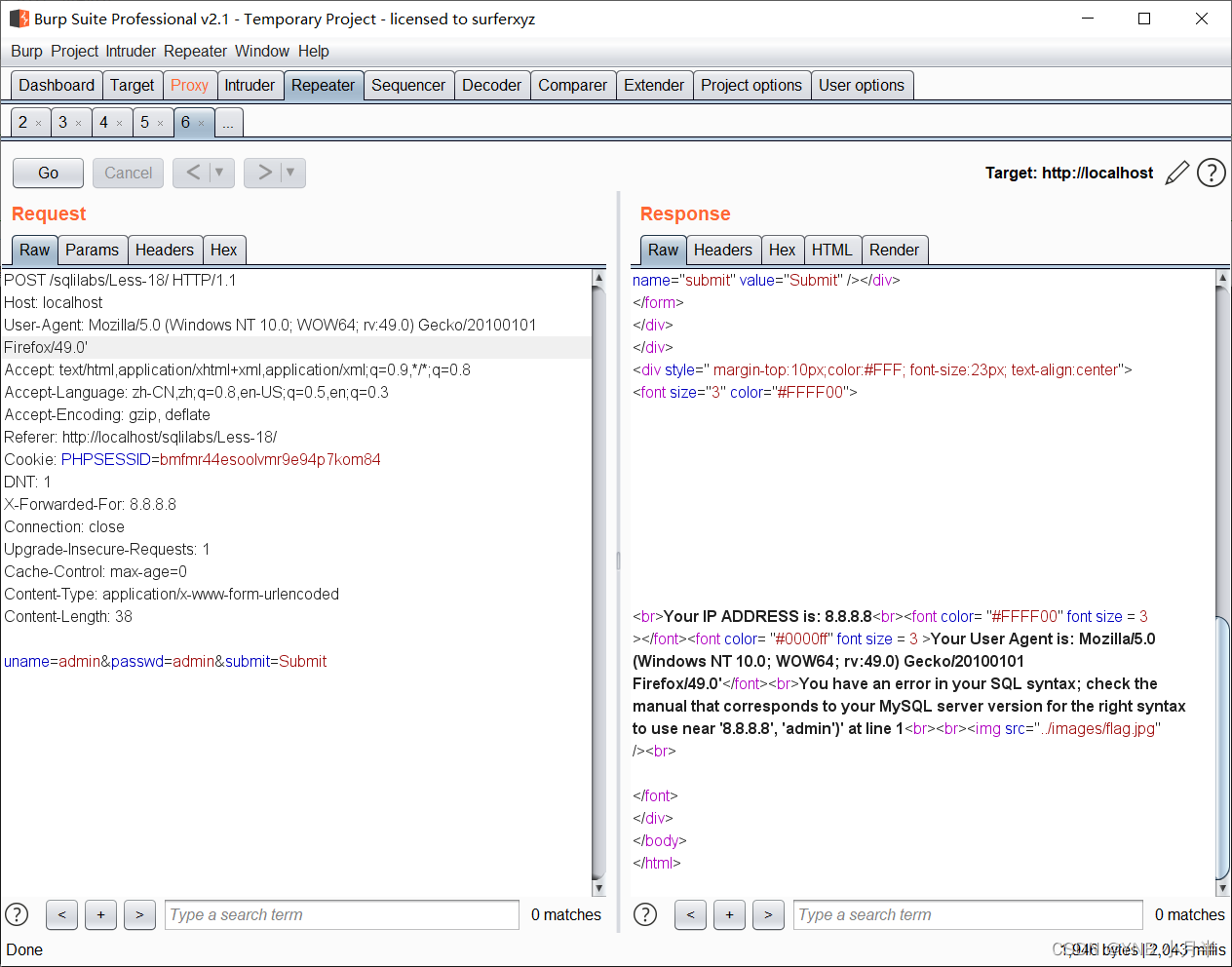Open the forward history dropdown arrow
Viewport: 1232px width, 967px height.
click(x=290, y=173)
